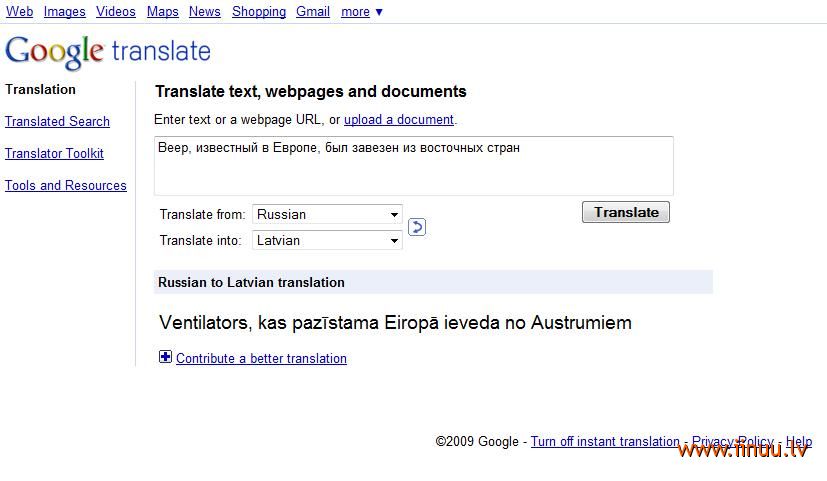Click Turn off instant translation link
Viewport: 827px width, 481px height.
605,441
